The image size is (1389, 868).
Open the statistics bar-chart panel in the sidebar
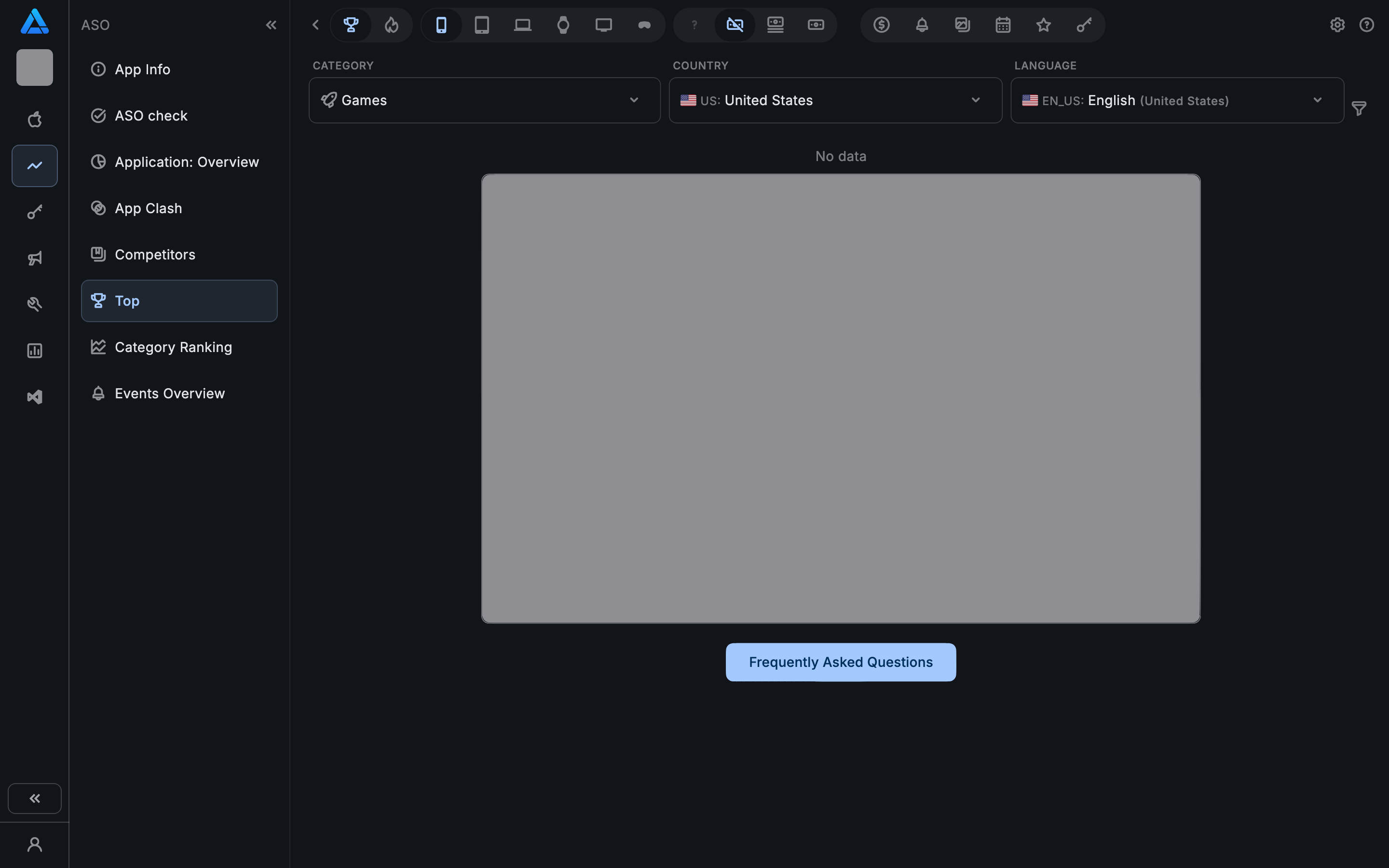coord(34,350)
